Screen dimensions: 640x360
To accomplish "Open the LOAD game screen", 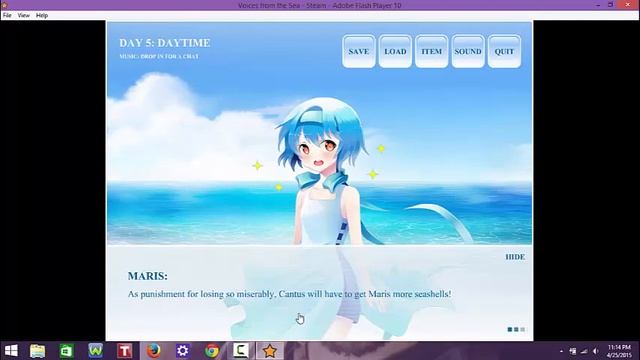I will tap(395, 51).
